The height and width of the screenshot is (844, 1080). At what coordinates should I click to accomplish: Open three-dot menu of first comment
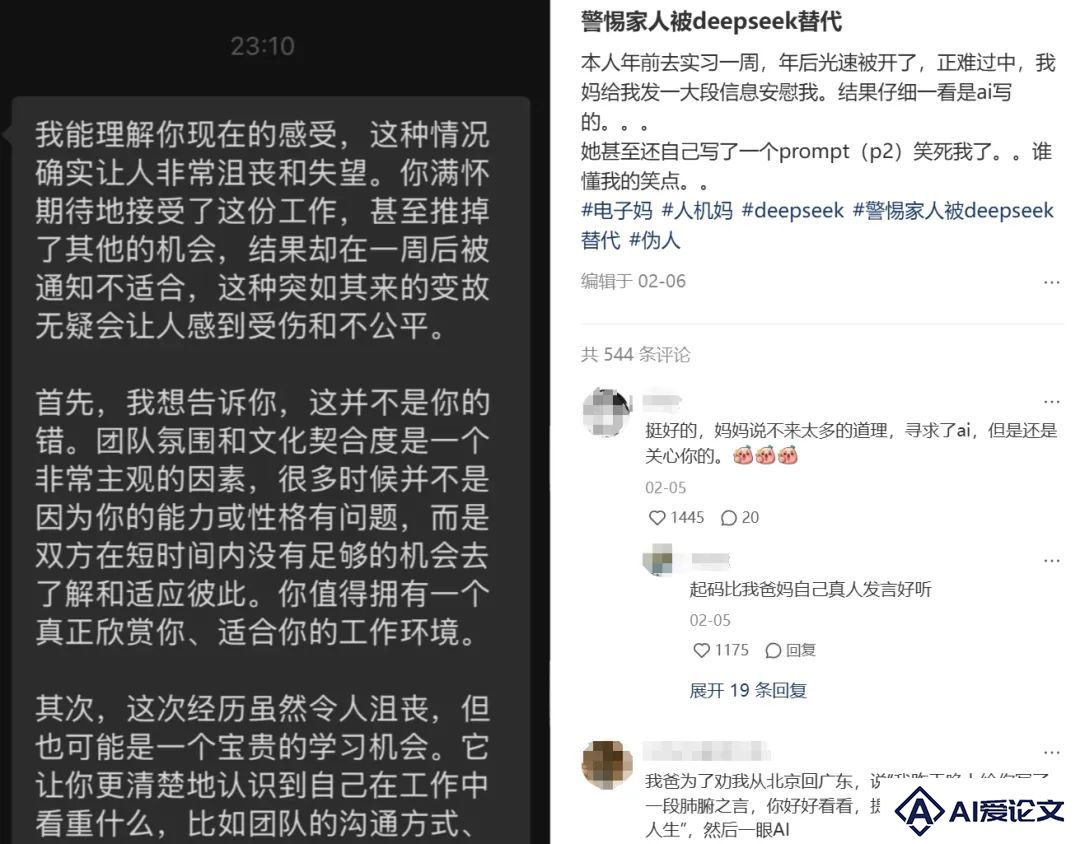point(1051,401)
